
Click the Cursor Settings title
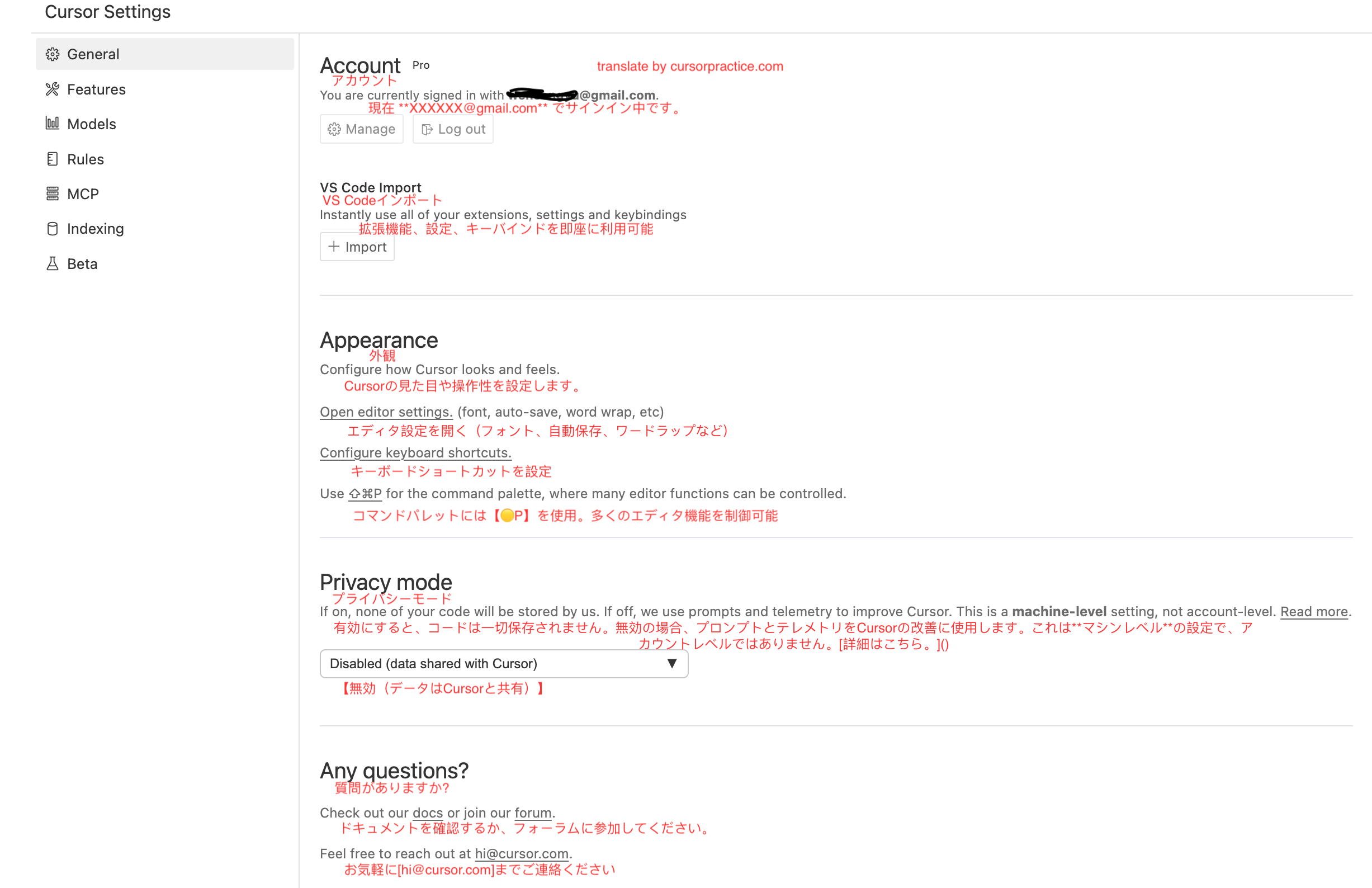(x=108, y=12)
